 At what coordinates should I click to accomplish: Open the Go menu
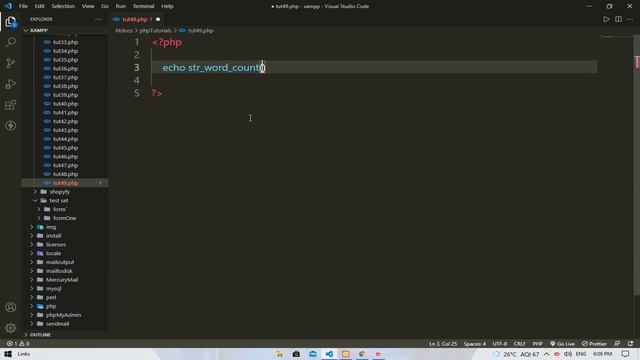(105, 6)
